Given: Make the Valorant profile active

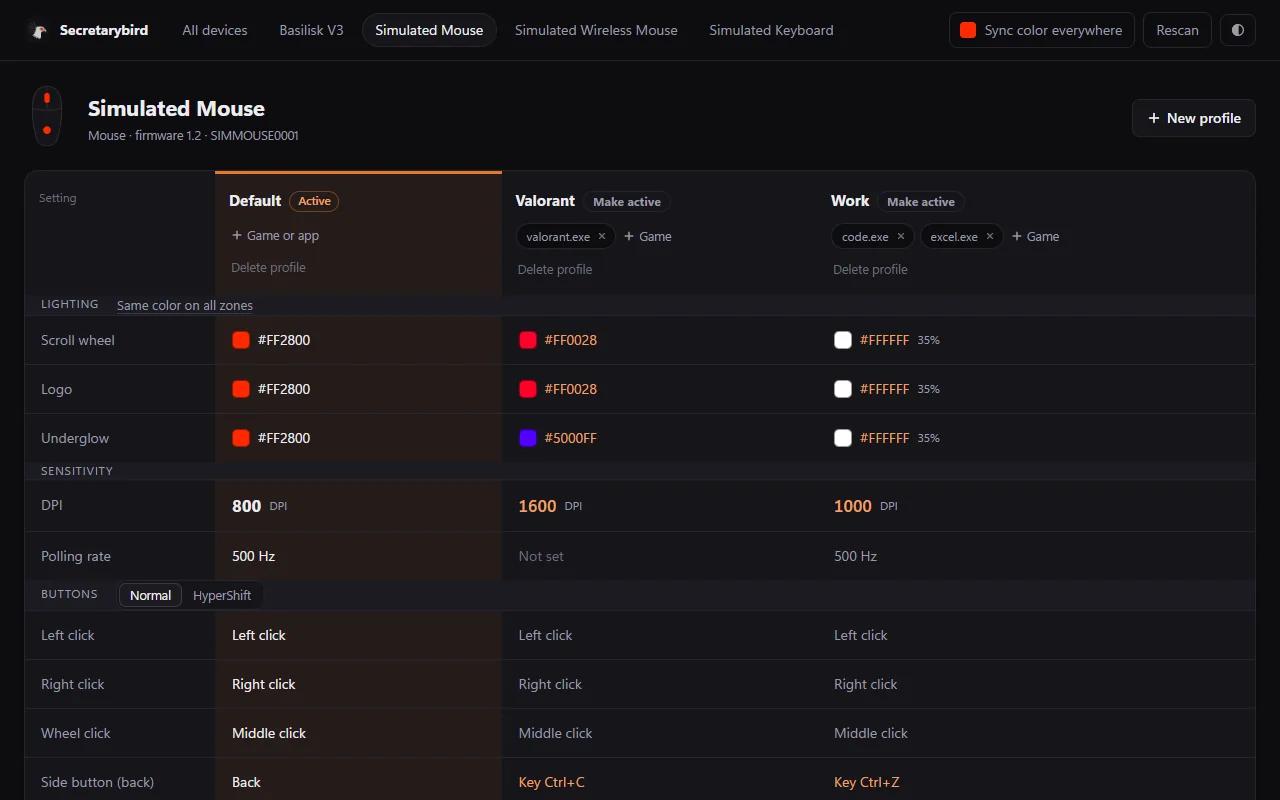Looking at the screenshot, I should tap(627, 202).
